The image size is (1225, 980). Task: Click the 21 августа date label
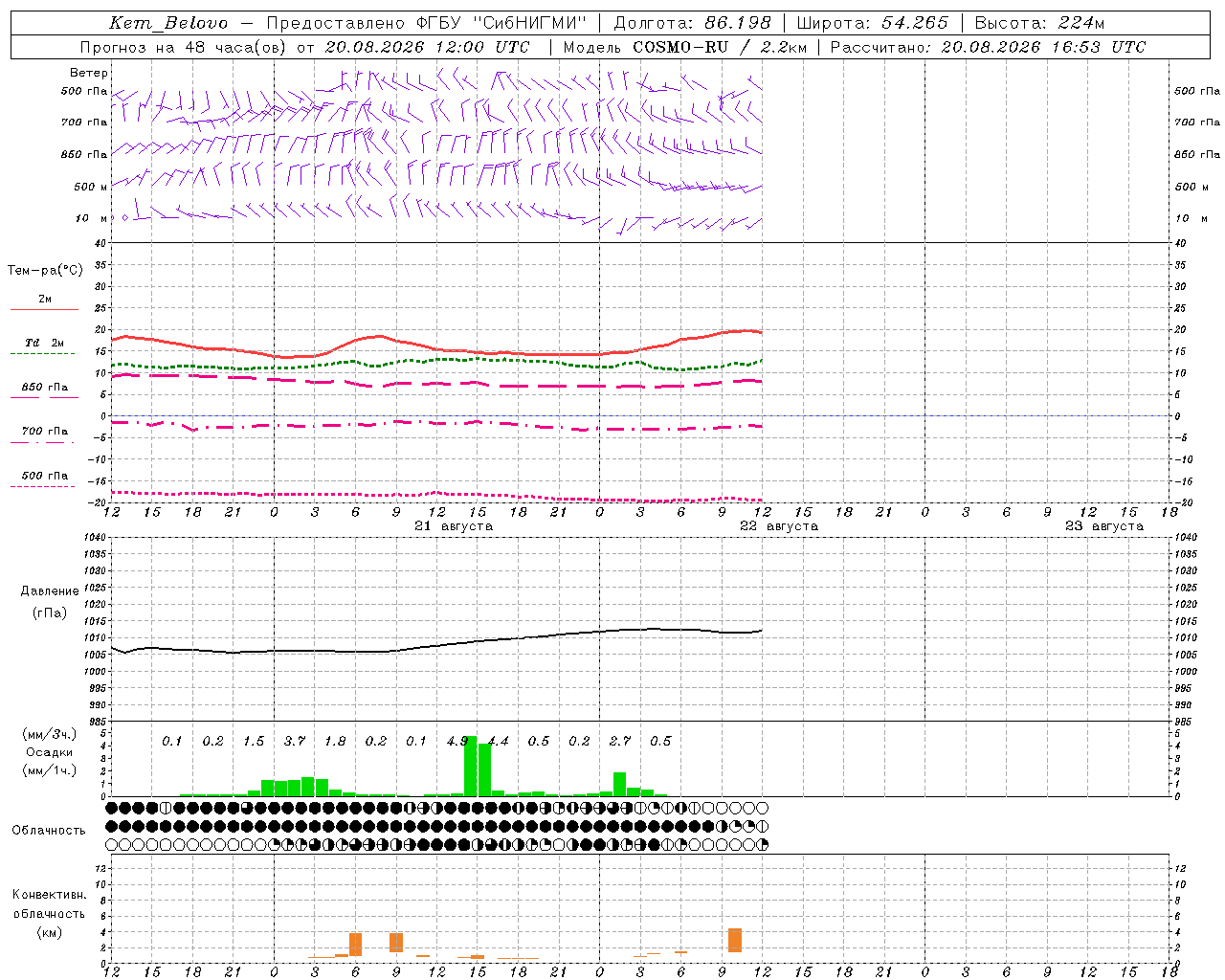pyautogui.click(x=453, y=526)
